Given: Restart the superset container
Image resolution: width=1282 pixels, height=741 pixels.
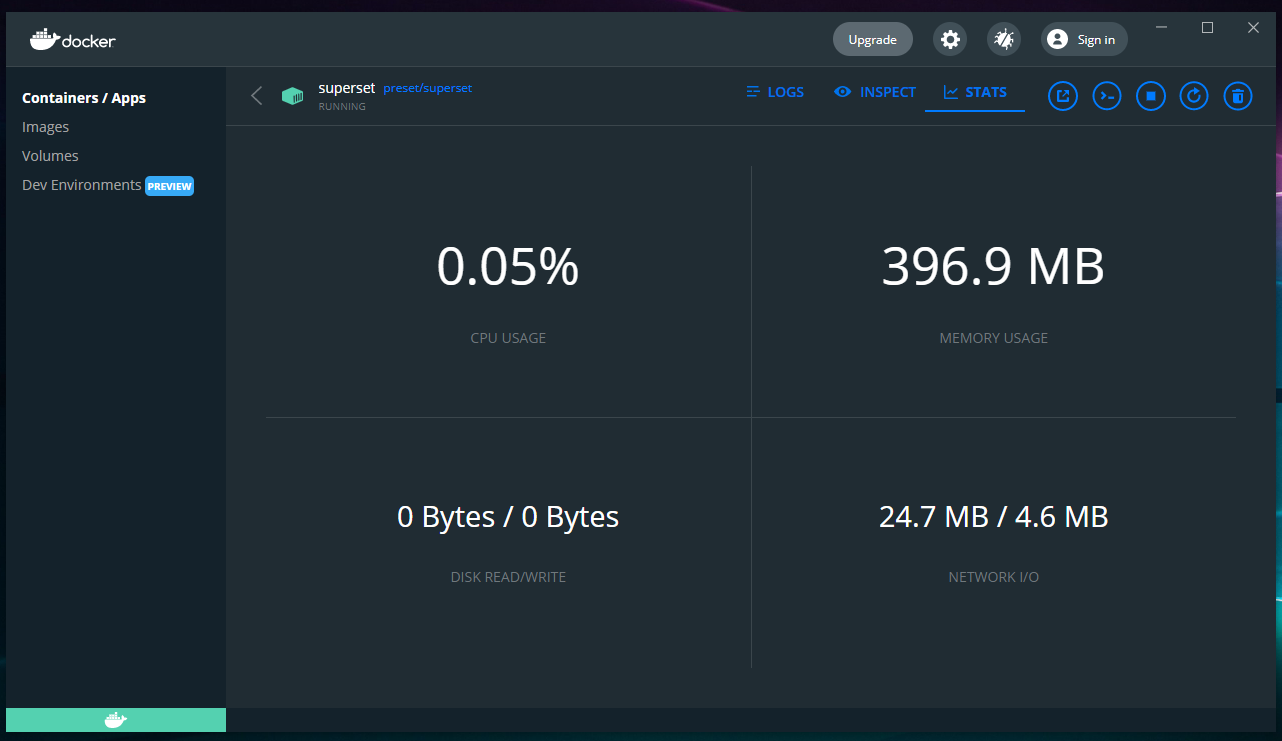Looking at the screenshot, I should pyautogui.click(x=1194, y=96).
